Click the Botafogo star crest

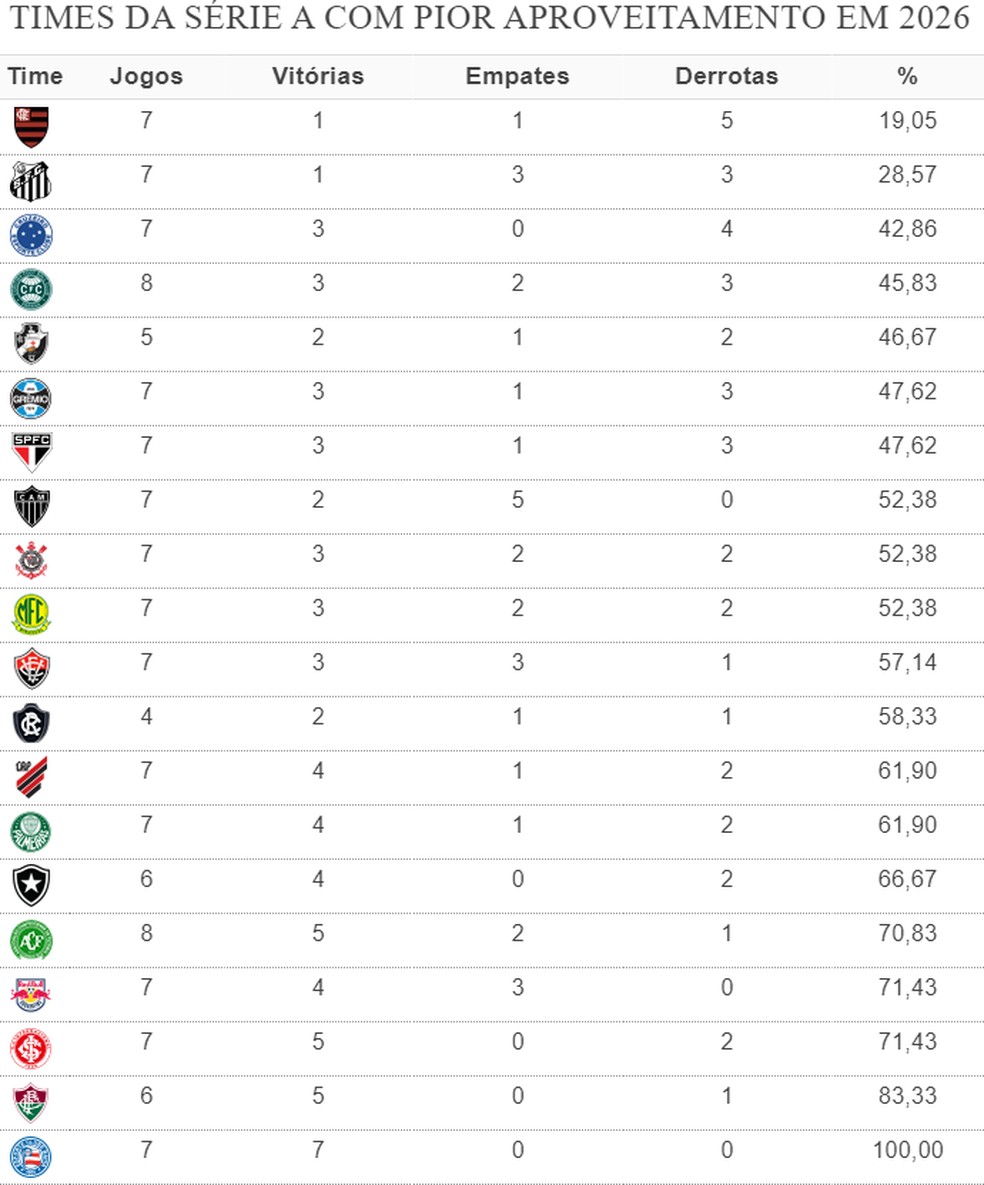(x=31, y=885)
